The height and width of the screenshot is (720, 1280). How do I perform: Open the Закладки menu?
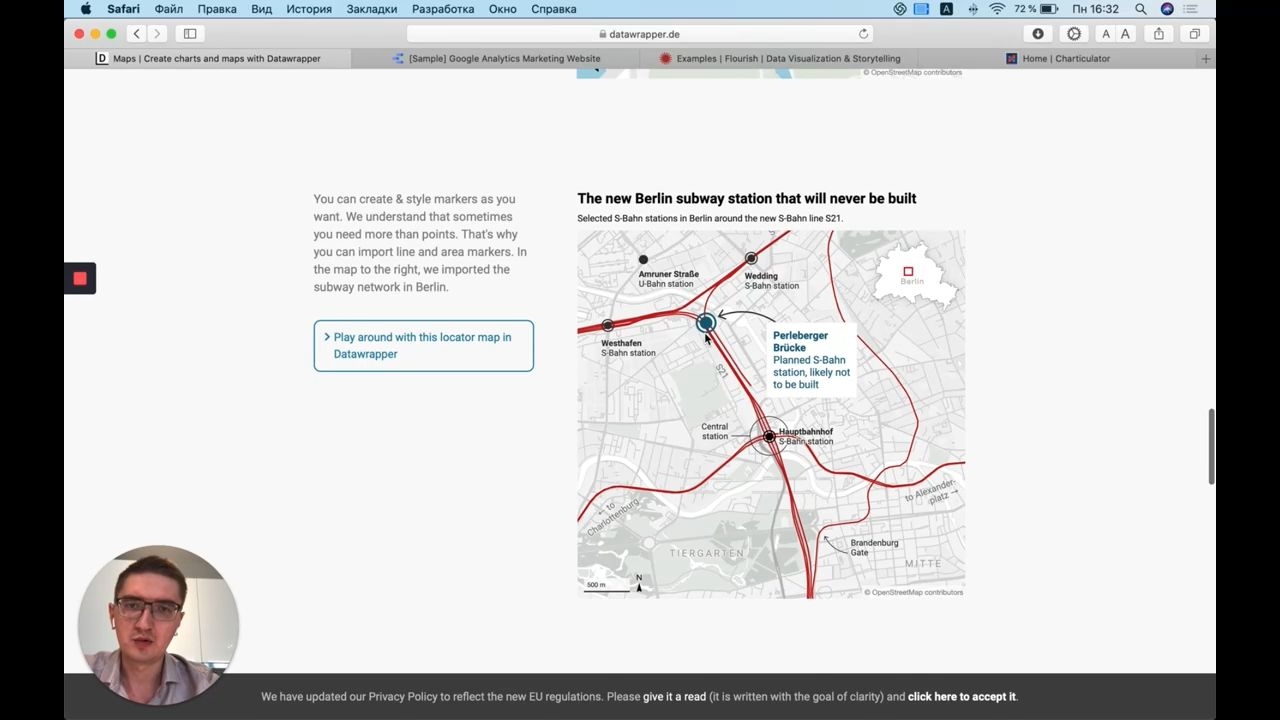click(x=372, y=9)
